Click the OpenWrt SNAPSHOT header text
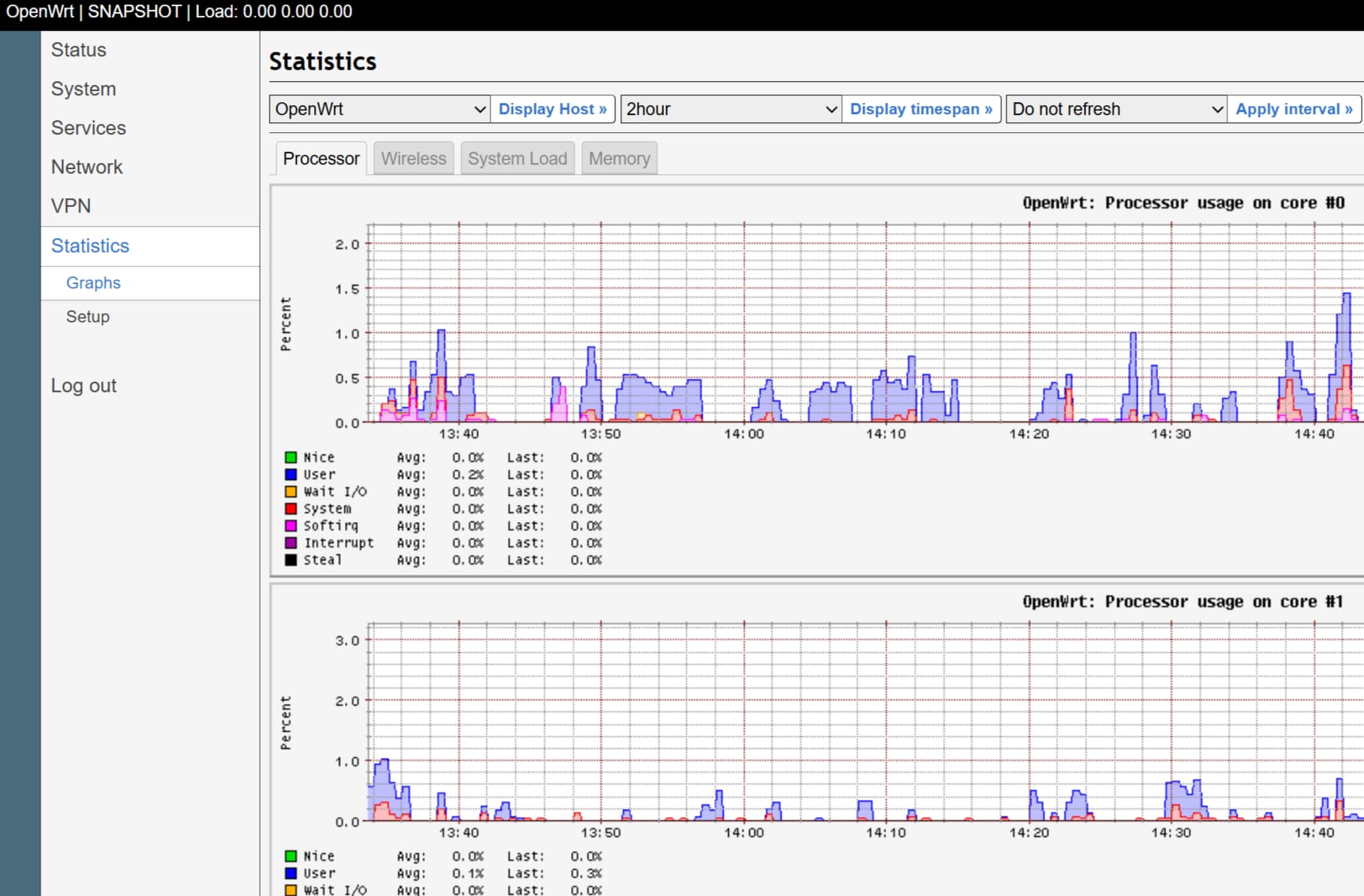The width and height of the screenshot is (1364, 896). coord(179,12)
